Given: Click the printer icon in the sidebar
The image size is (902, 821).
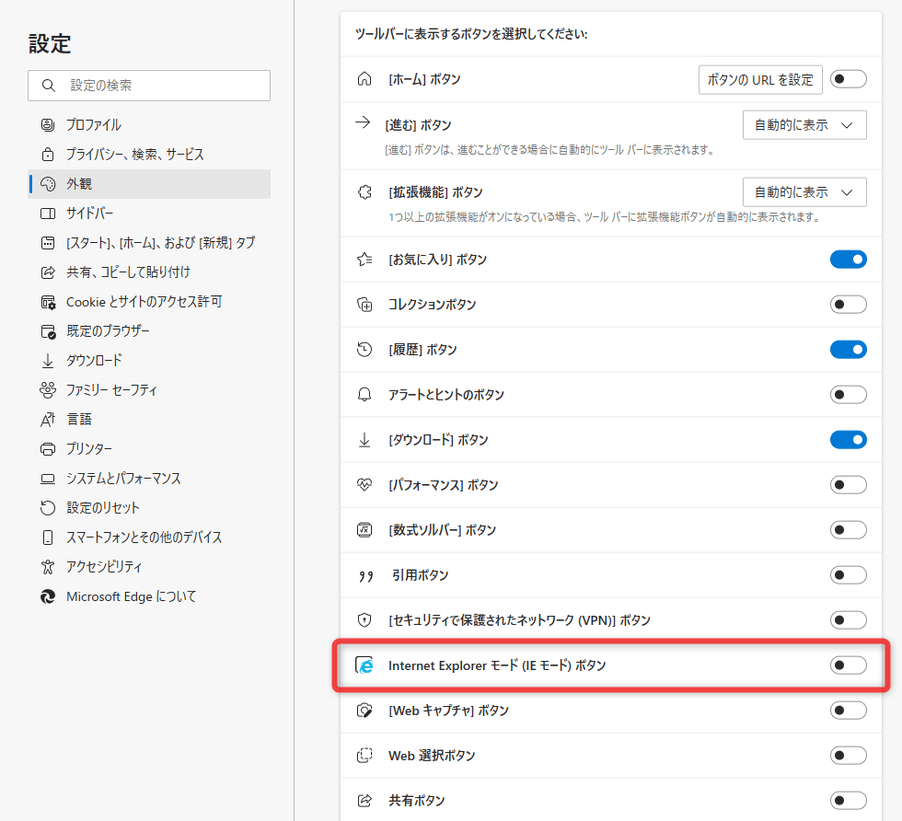Looking at the screenshot, I should [x=48, y=449].
